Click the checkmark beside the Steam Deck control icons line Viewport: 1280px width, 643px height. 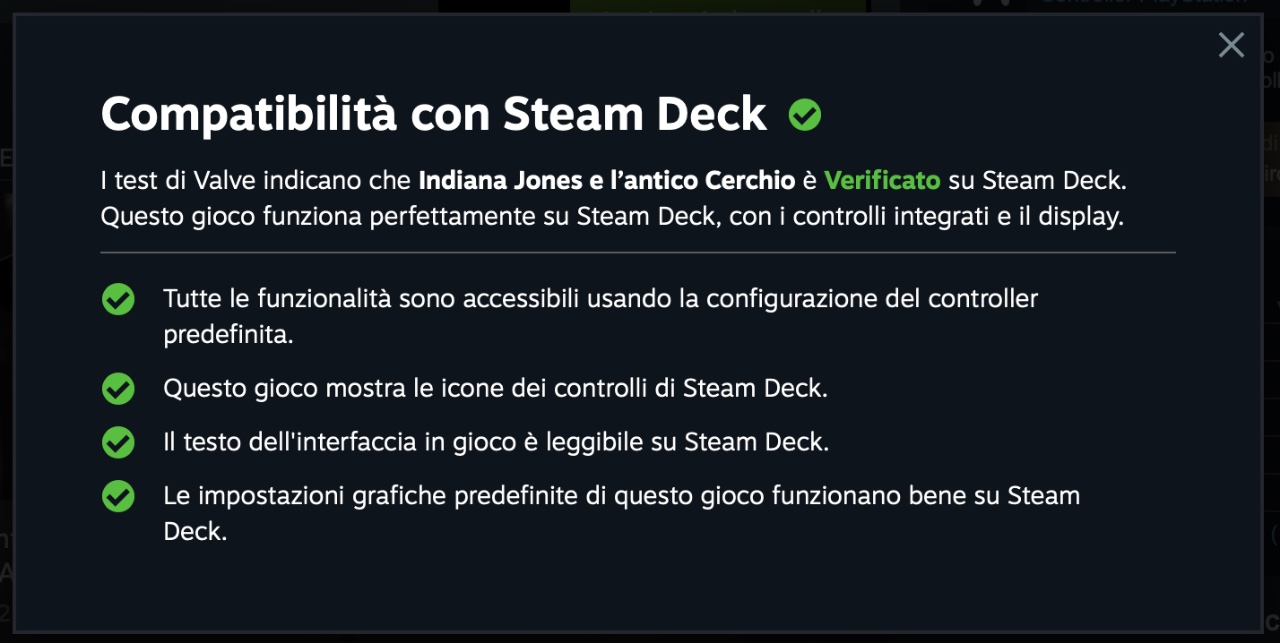pos(118,388)
